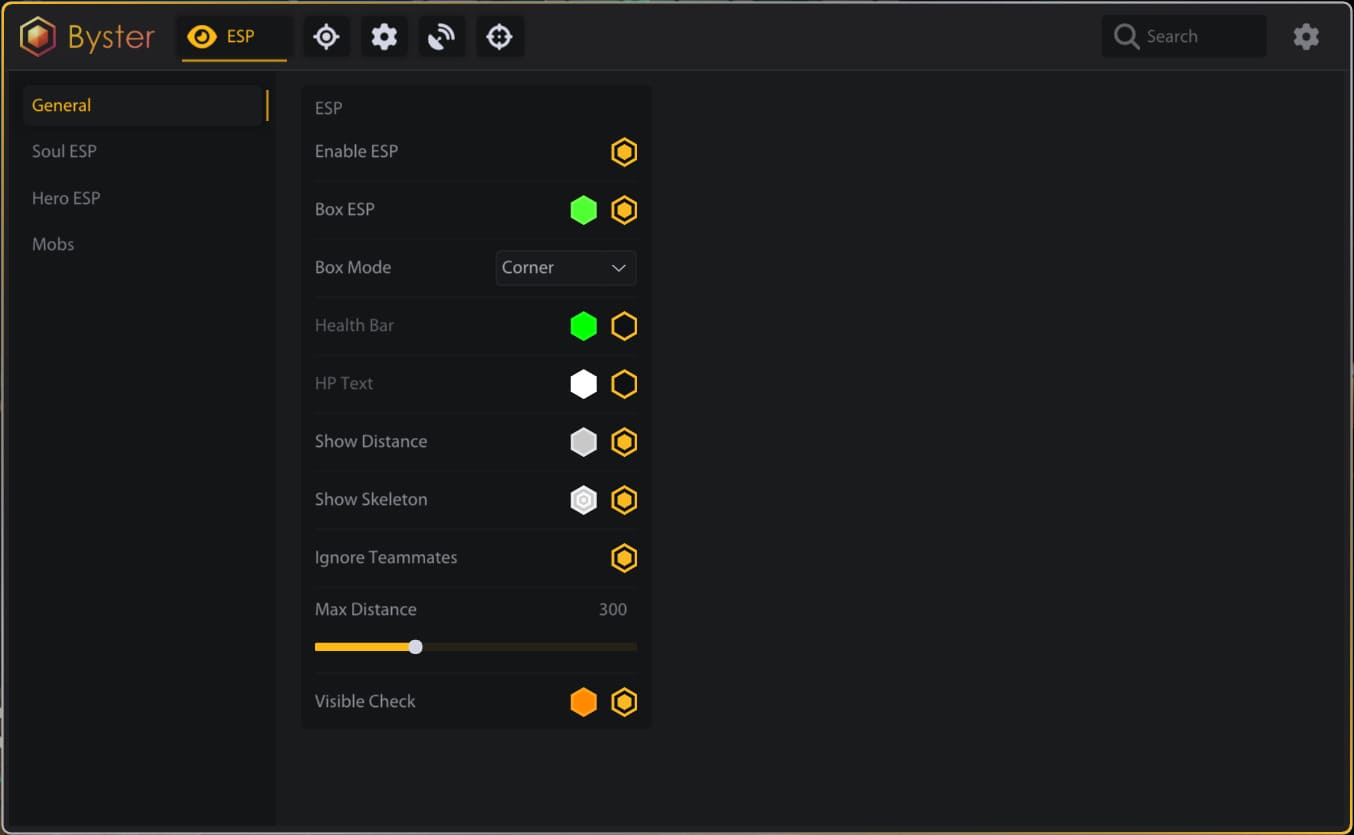
Task: Open the Hero ESP section
Action: 66,198
